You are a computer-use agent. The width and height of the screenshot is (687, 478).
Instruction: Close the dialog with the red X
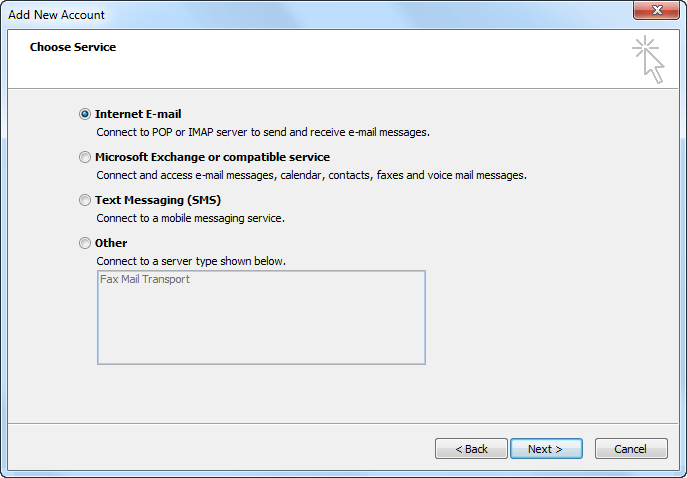click(x=657, y=13)
